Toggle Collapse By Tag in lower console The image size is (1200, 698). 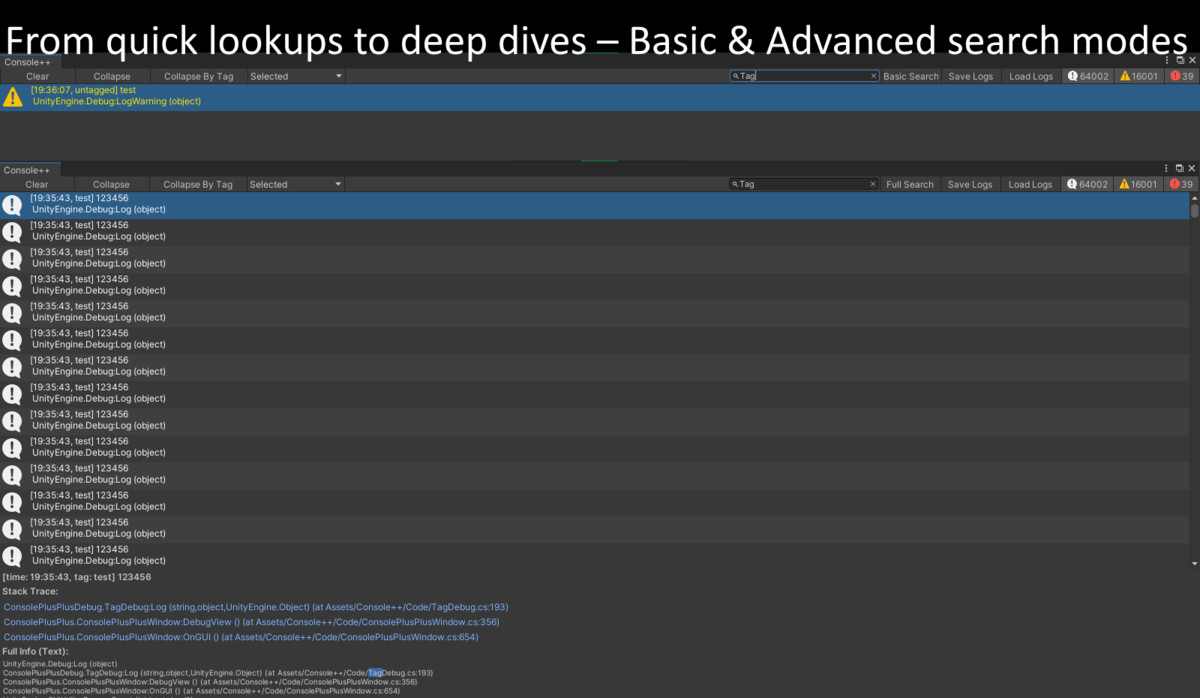[x=198, y=184]
